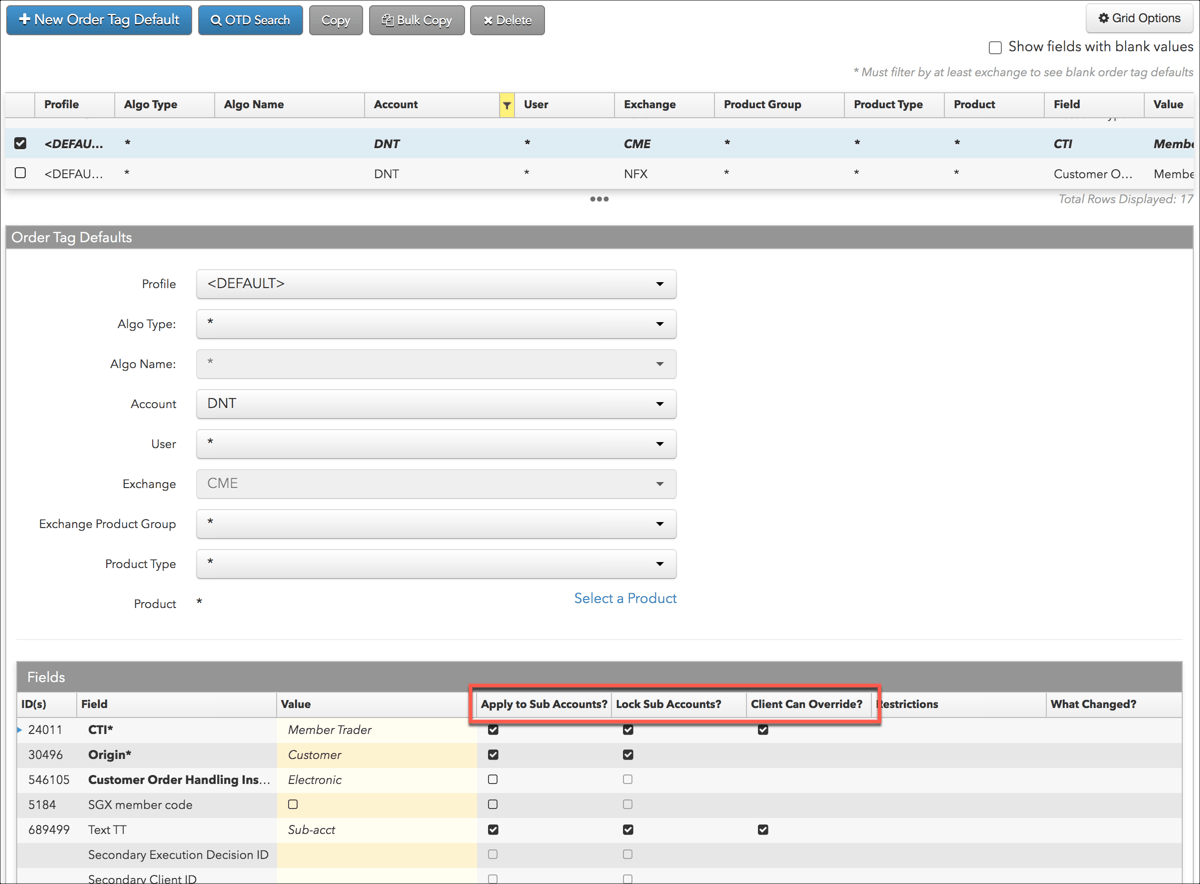The width and height of the screenshot is (1200, 884).
Task: Click the ID 689499 cell
Action: pos(48,830)
